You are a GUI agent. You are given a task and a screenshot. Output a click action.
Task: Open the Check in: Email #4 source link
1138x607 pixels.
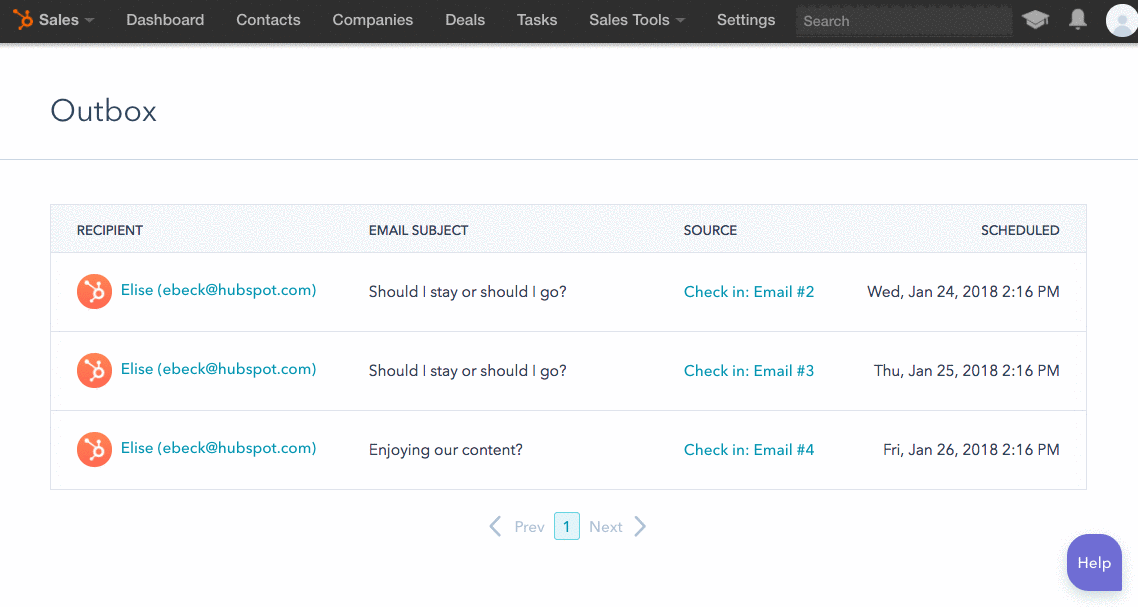(748, 450)
